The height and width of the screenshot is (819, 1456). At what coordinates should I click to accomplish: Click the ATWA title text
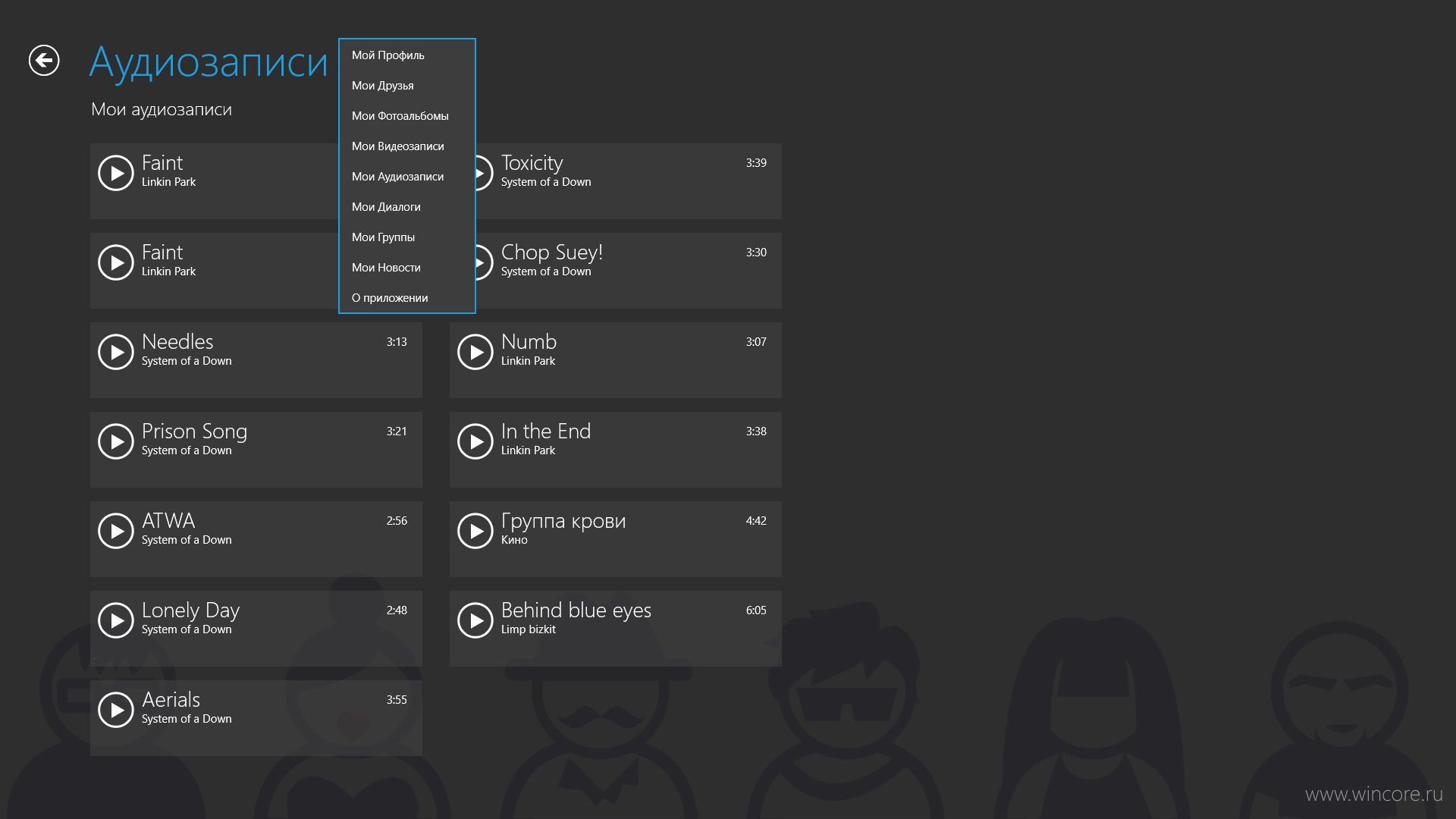pos(168,521)
